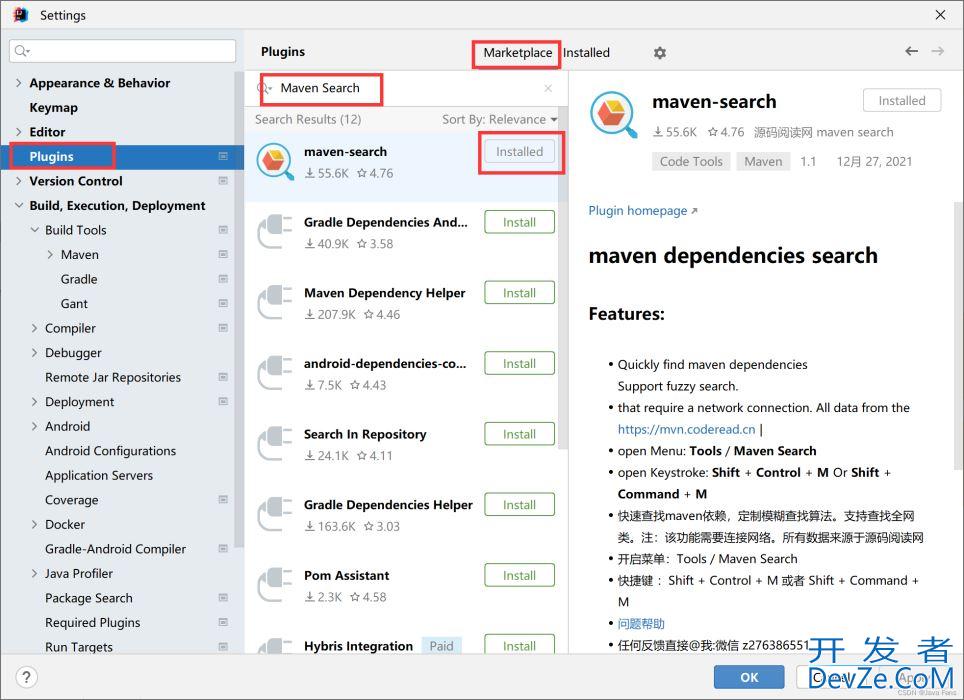Image resolution: width=964 pixels, height=700 pixels.
Task: Open the Plugin homepage link
Action: (x=642, y=211)
